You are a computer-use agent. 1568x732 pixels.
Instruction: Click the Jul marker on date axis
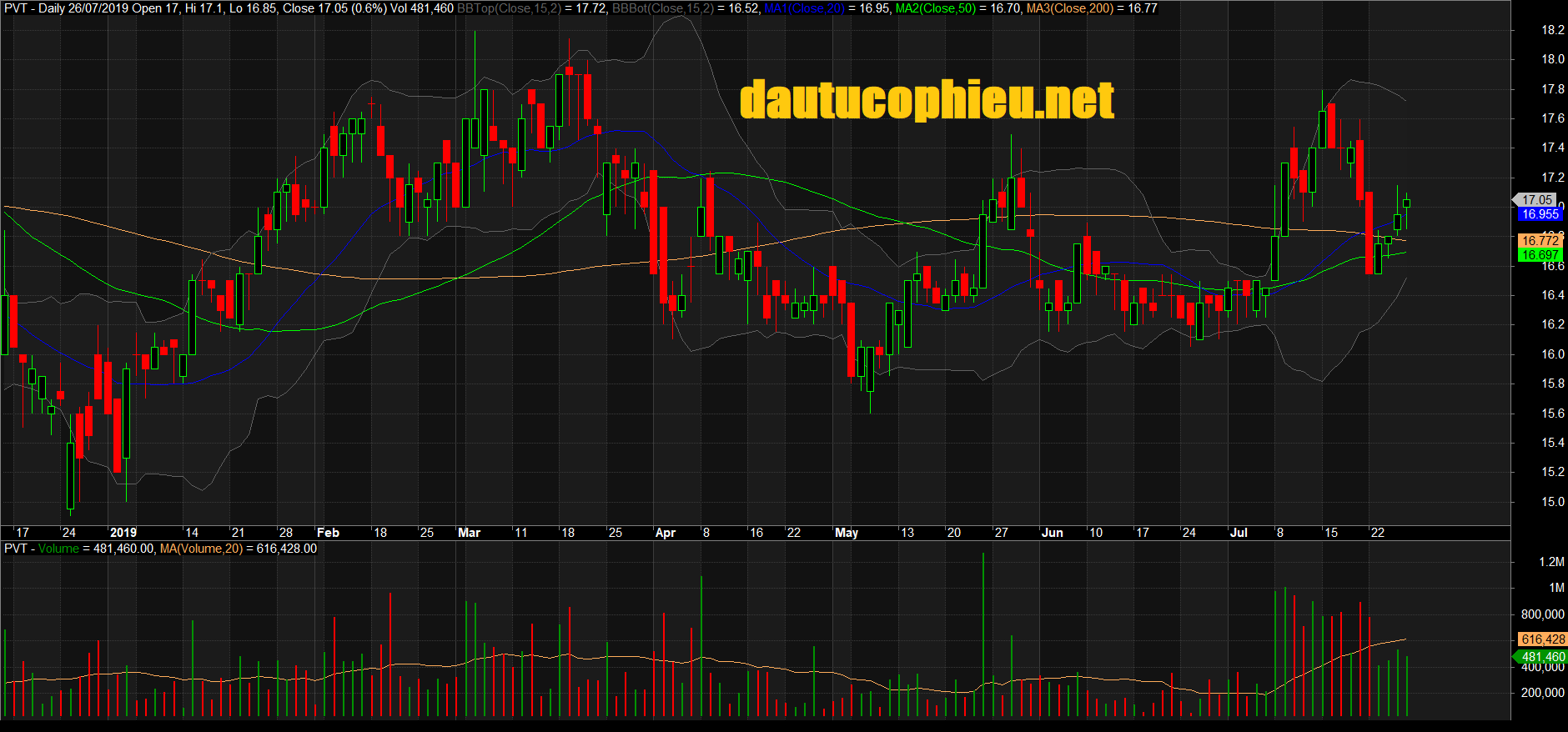click(x=1239, y=533)
